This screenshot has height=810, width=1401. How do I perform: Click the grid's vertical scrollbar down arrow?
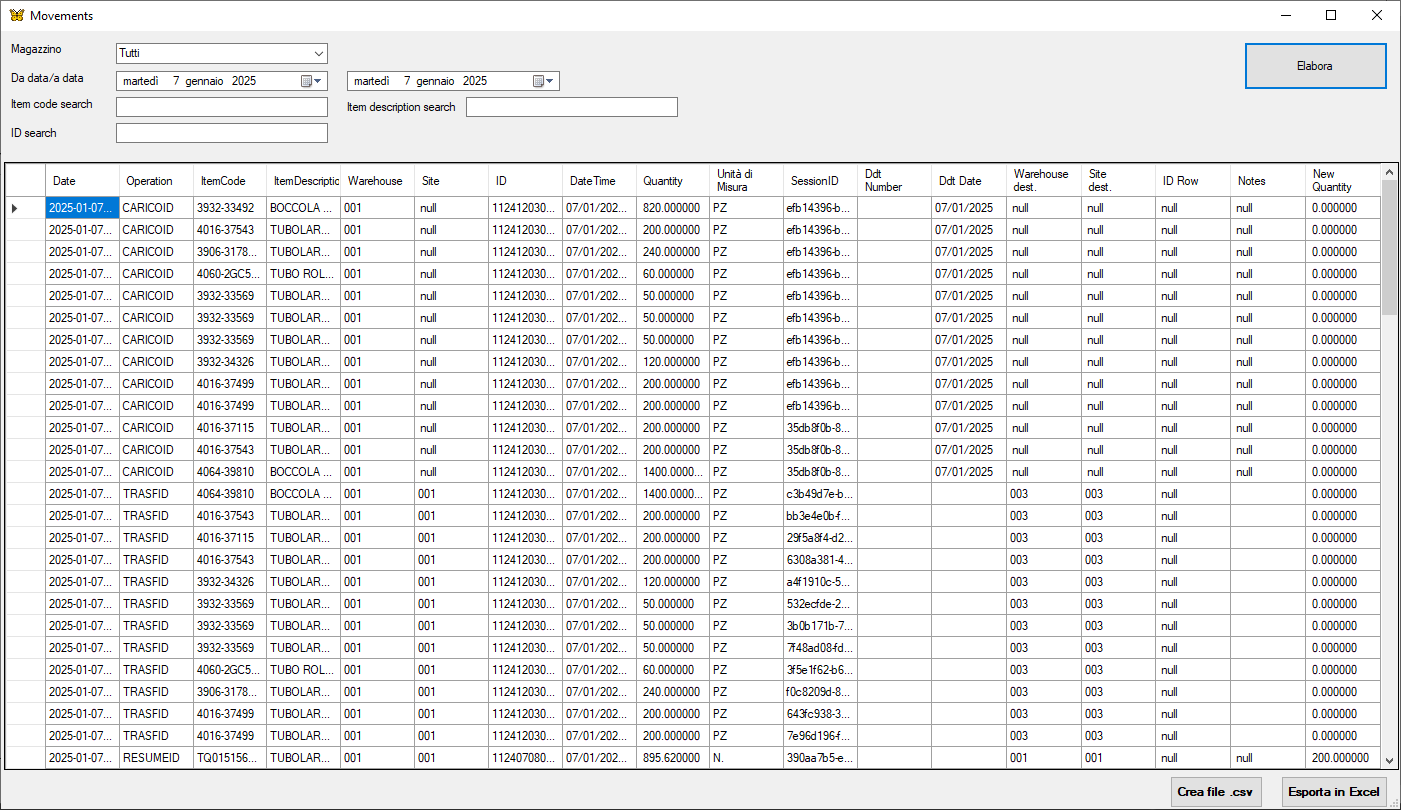pyautogui.click(x=1389, y=760)
